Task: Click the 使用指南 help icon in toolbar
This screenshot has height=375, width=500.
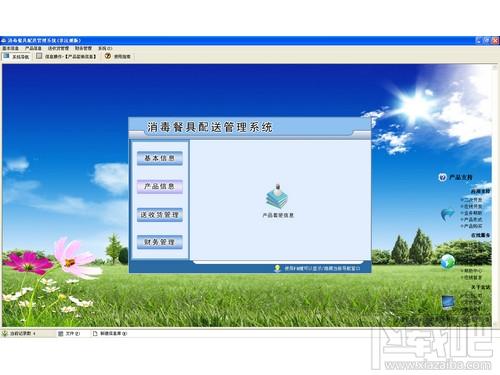Action: pos(108,56)
